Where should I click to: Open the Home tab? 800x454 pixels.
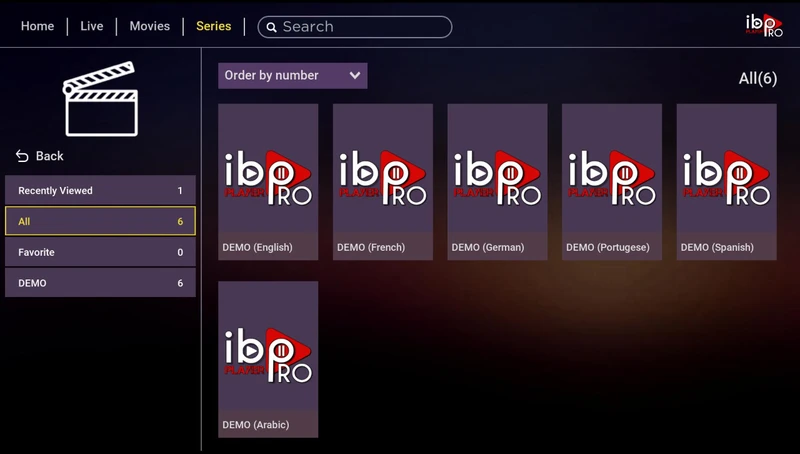[37, 26]
